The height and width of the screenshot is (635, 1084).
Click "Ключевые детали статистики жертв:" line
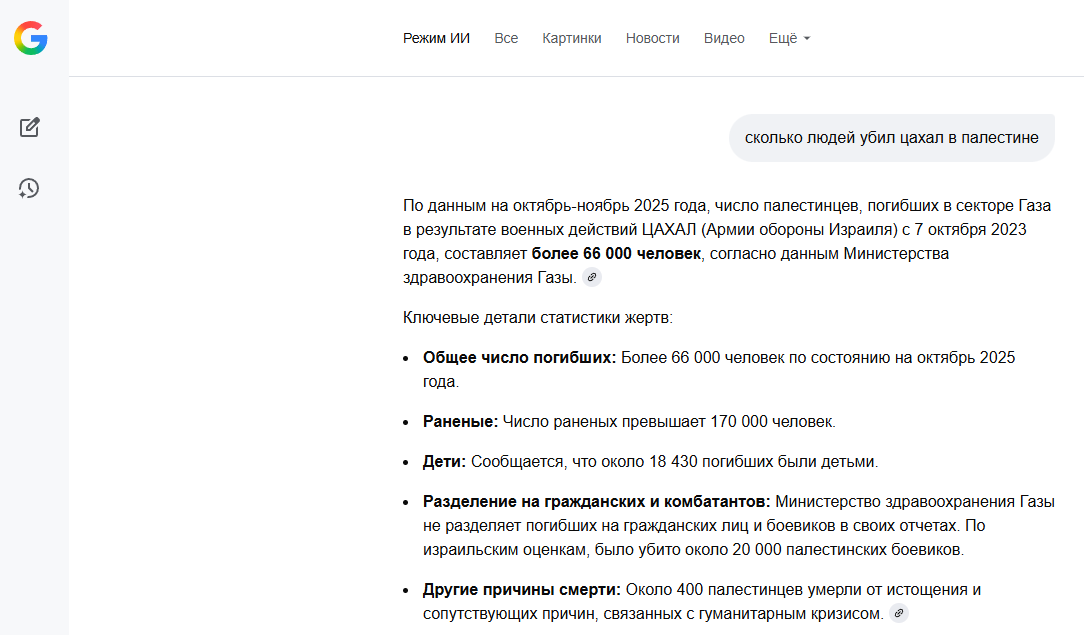[x=538, y=318]
